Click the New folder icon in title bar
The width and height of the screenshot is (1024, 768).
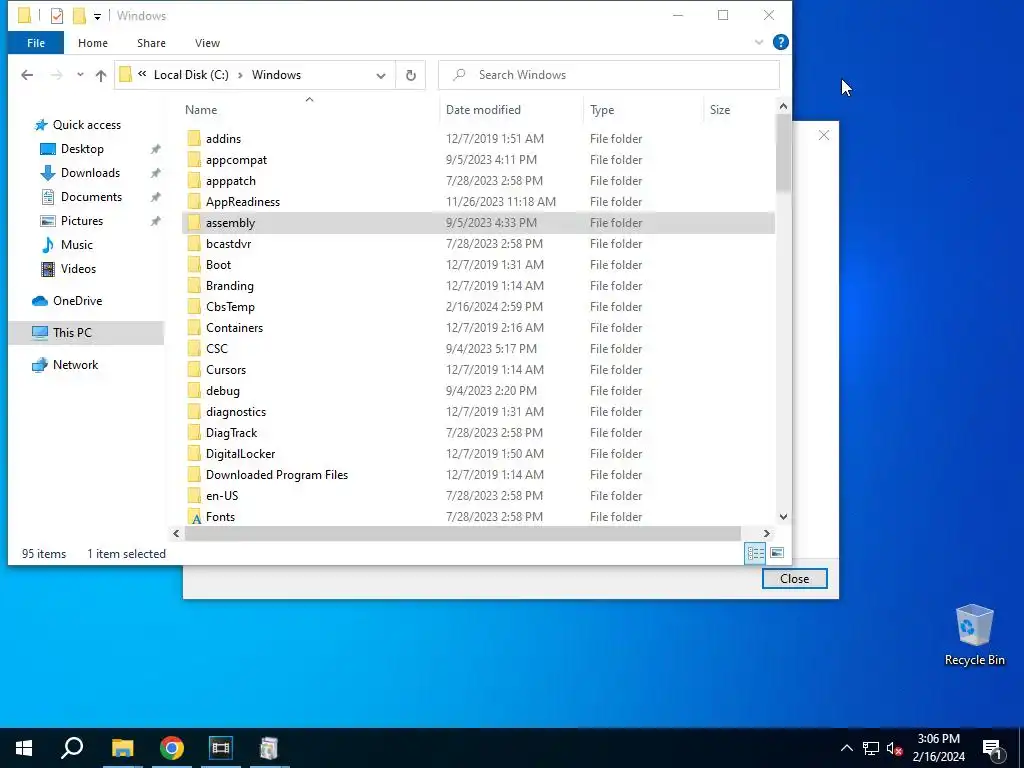pos(79,16)
